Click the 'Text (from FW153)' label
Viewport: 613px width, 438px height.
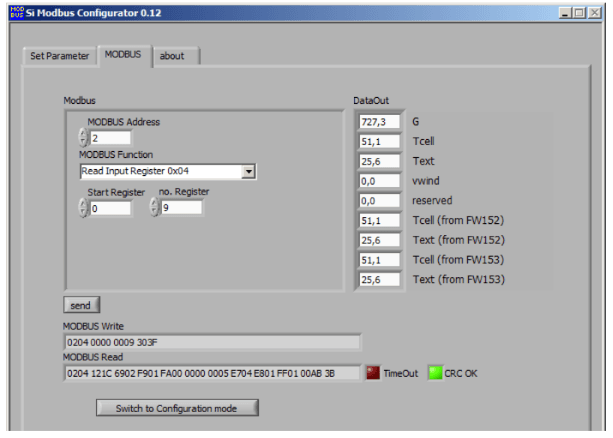coord(459,280)
